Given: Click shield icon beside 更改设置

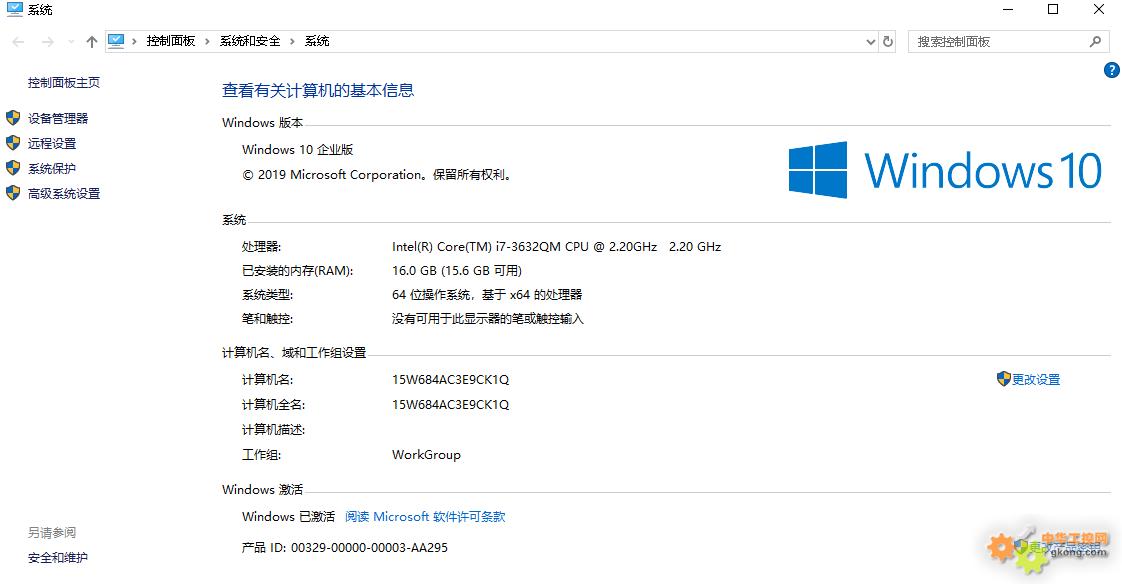Looking at the screenshot, I should click(x=1003, y=379).
